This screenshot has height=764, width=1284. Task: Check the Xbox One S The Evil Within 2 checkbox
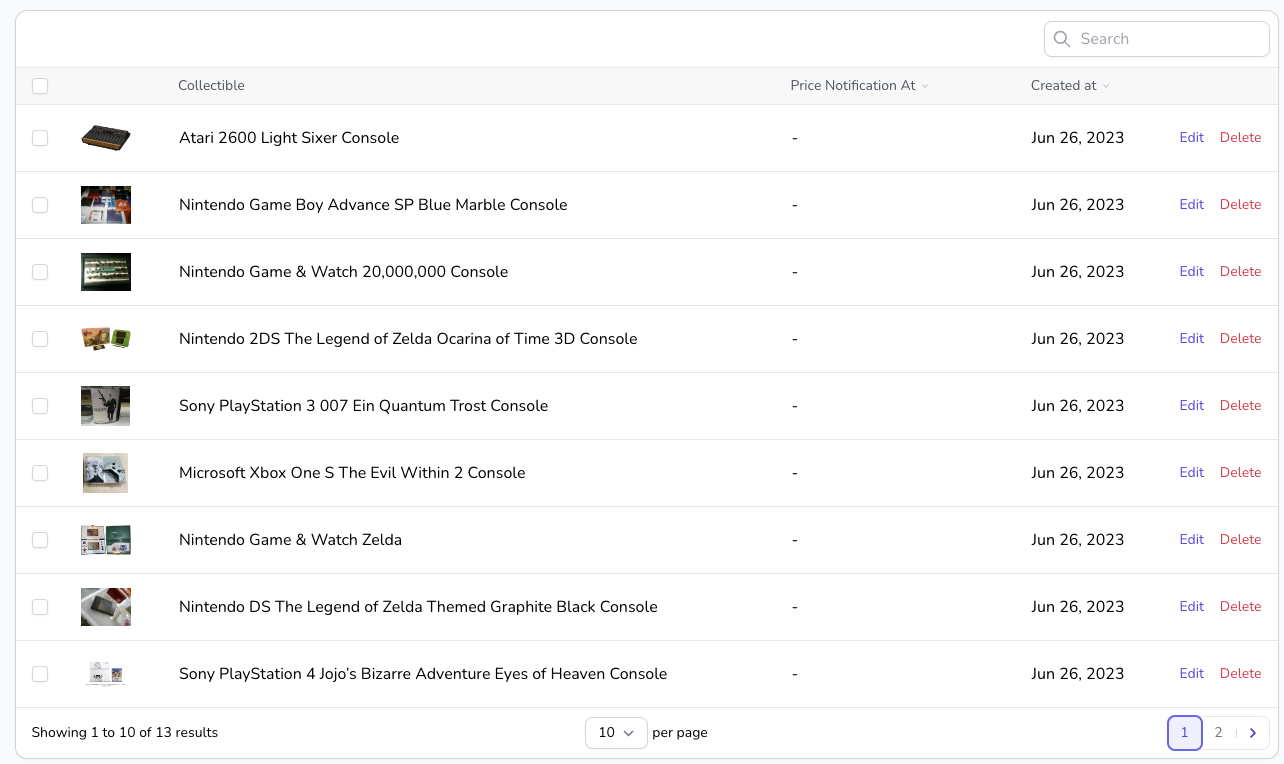point(40,473)
